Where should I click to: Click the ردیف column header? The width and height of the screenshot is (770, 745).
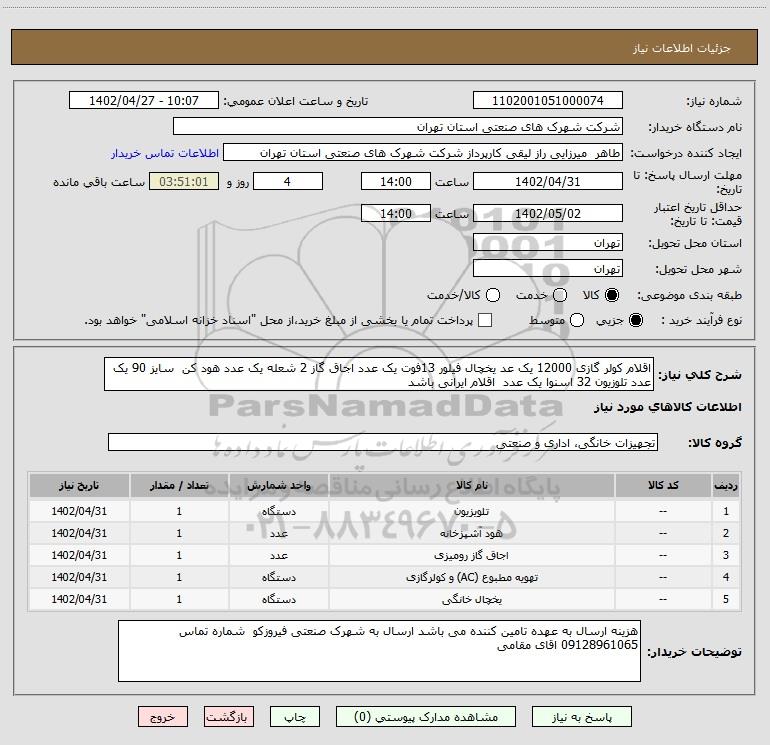726,485
